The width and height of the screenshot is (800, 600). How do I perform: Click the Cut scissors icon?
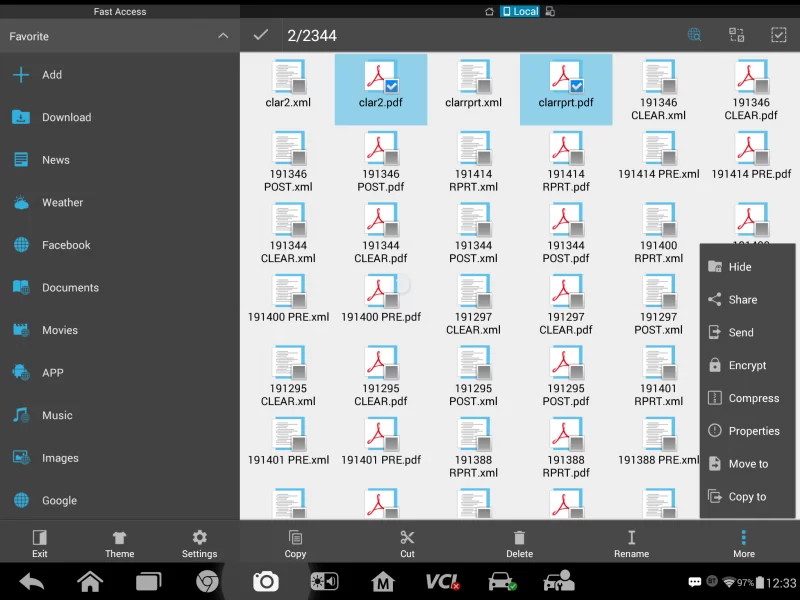point(407,538)
